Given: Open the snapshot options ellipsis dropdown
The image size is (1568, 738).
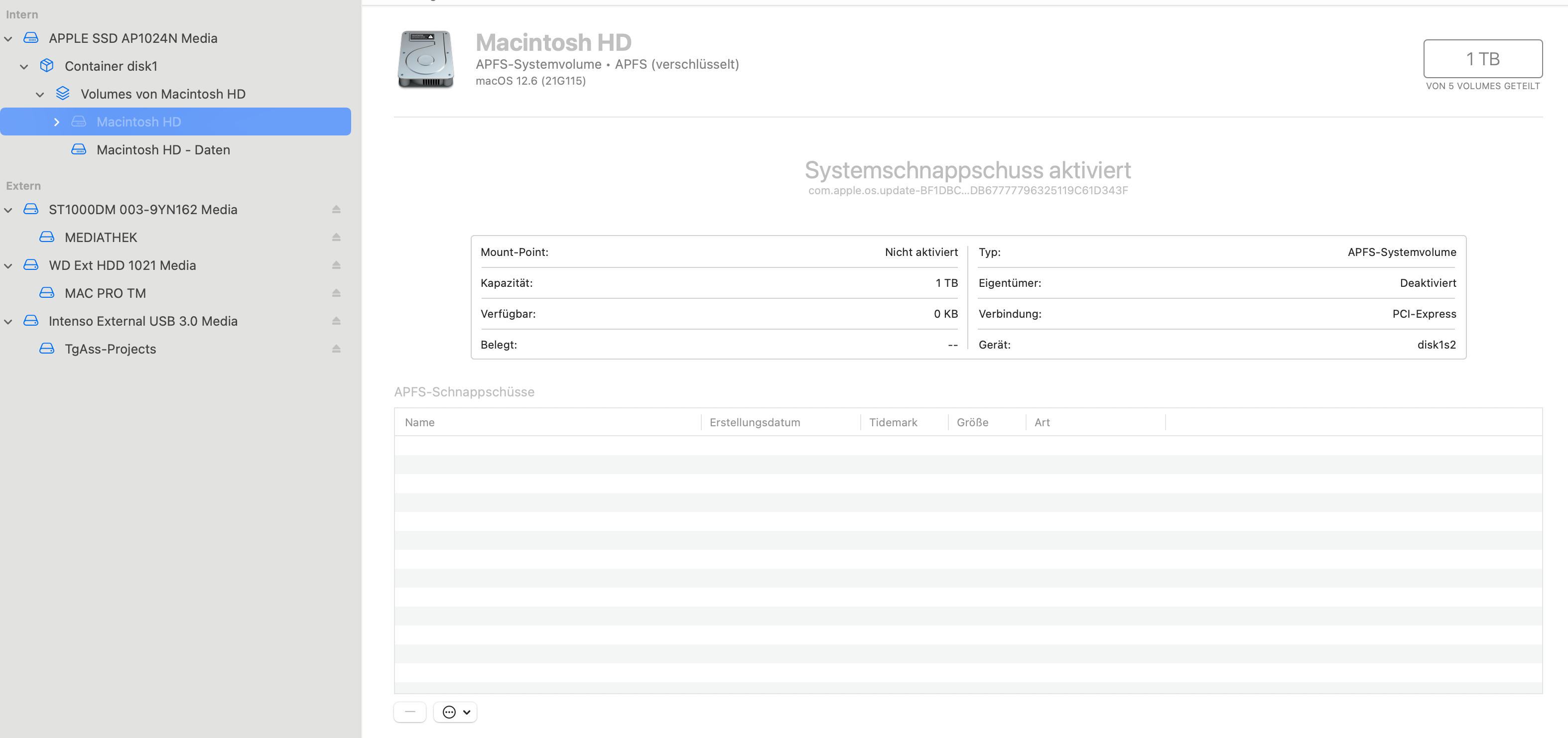Looking at the screenshot, I should (455, 712).
